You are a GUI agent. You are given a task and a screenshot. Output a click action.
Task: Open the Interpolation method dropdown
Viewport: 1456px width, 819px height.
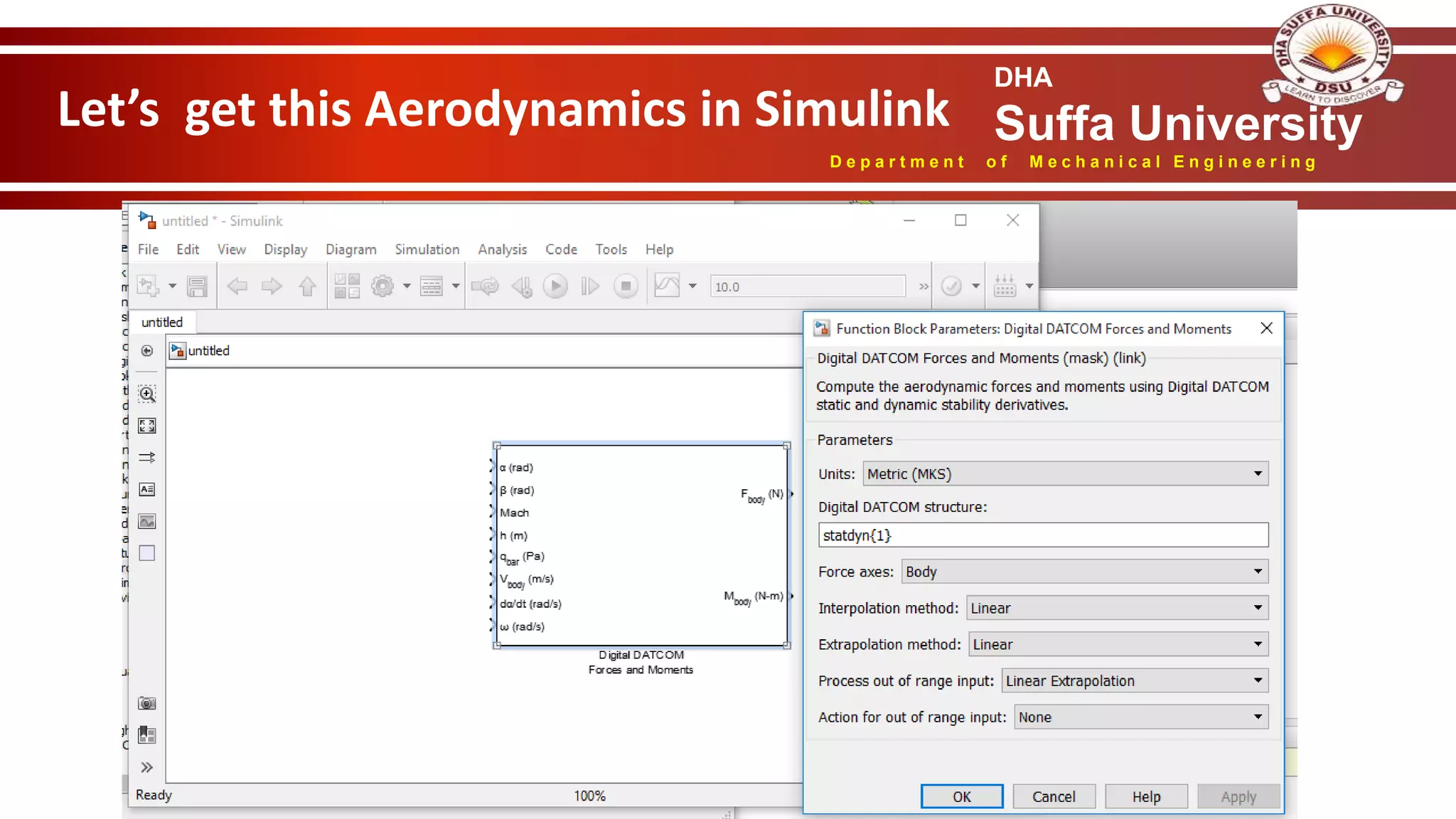pos(1118,608)
